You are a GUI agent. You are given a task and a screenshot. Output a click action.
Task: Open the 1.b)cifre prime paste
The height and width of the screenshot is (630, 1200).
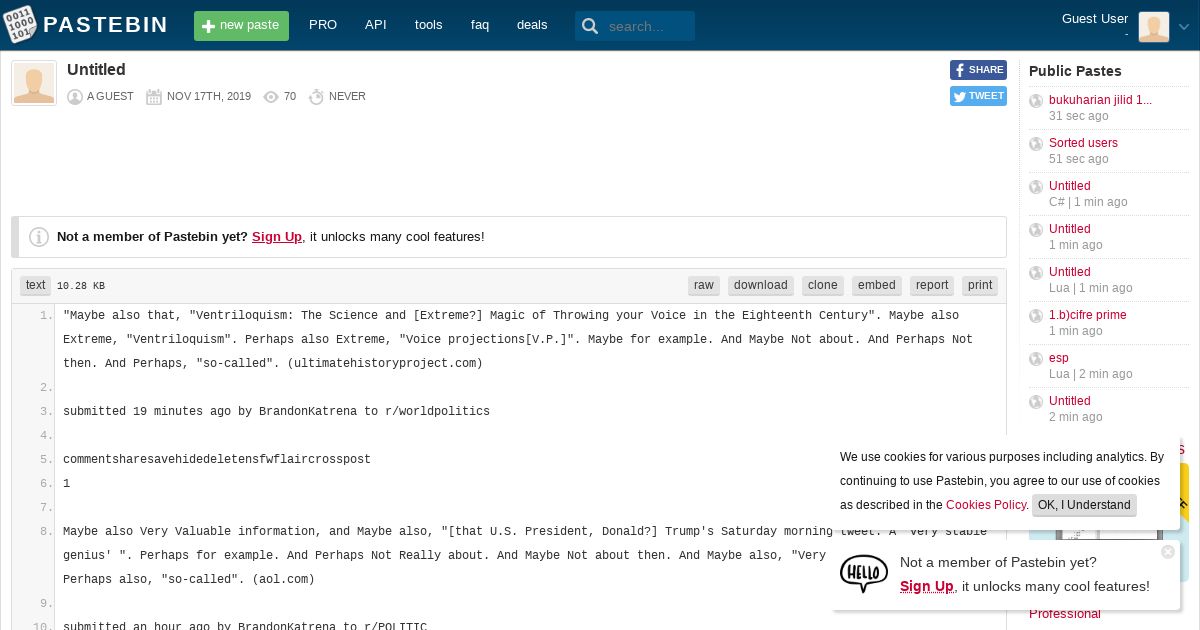click(x=1088, y=315)
